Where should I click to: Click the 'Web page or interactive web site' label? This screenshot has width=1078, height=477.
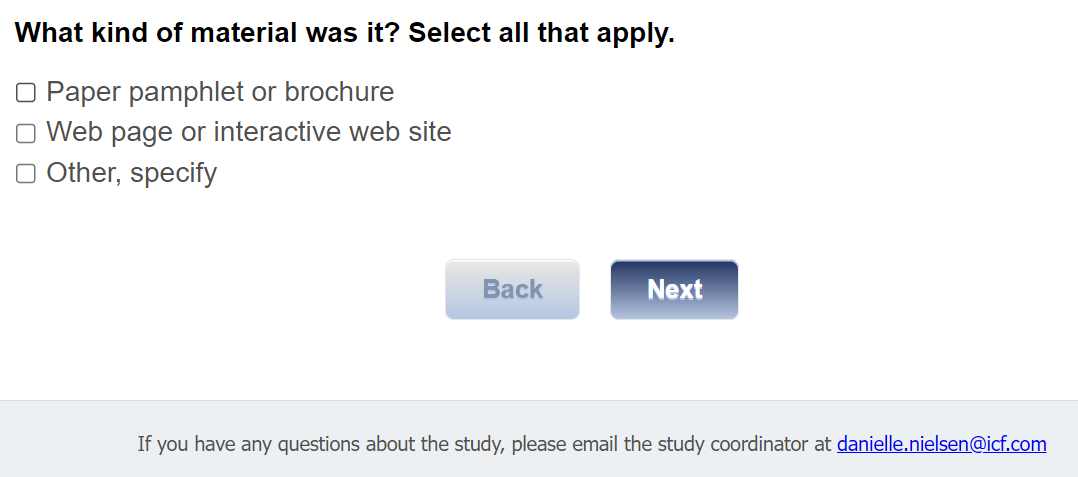pyautogui.click(x=248, y=132)
